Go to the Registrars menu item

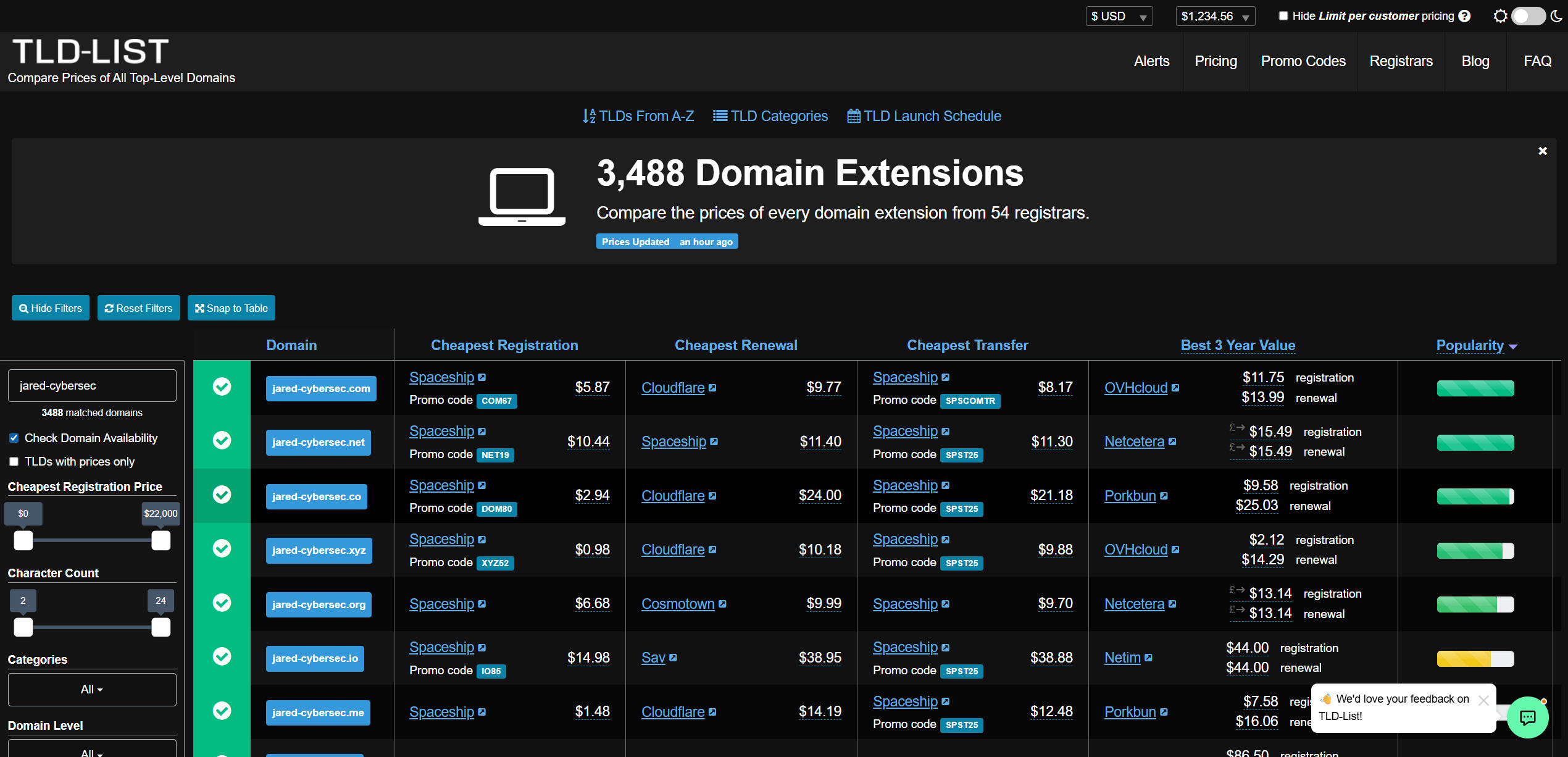(1401, 61)
